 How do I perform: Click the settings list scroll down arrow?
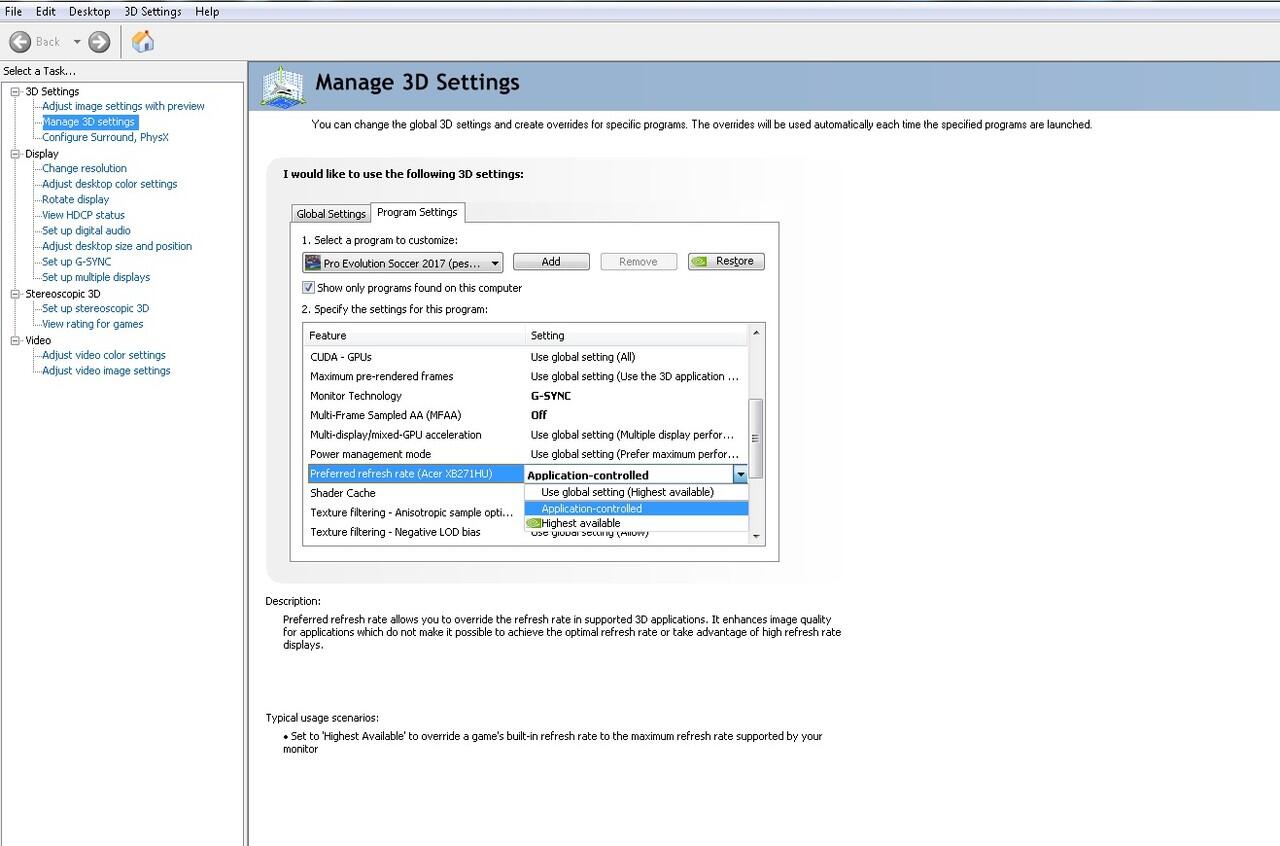click(756, 537)
